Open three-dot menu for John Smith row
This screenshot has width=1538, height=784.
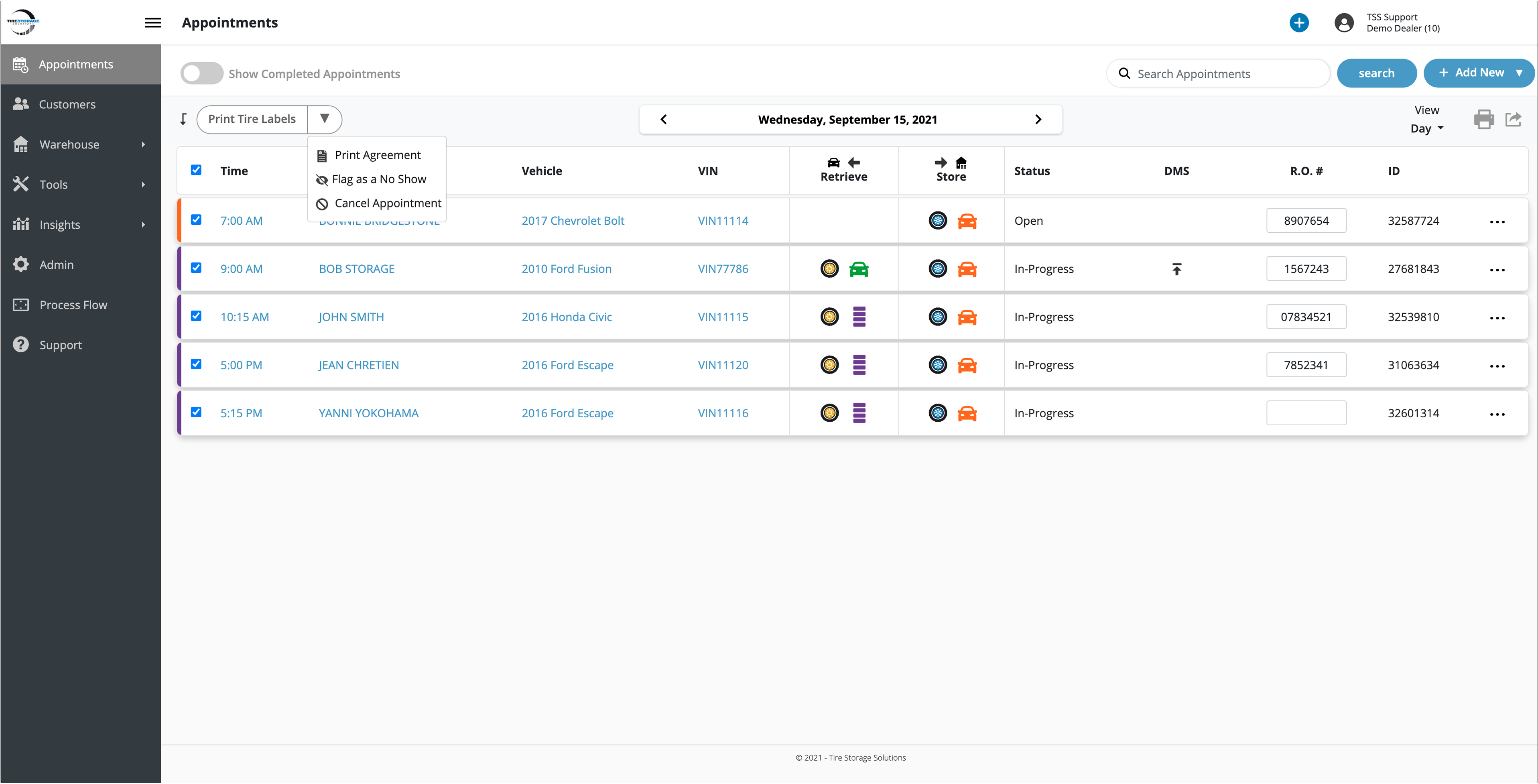(x=1497, y=318)
